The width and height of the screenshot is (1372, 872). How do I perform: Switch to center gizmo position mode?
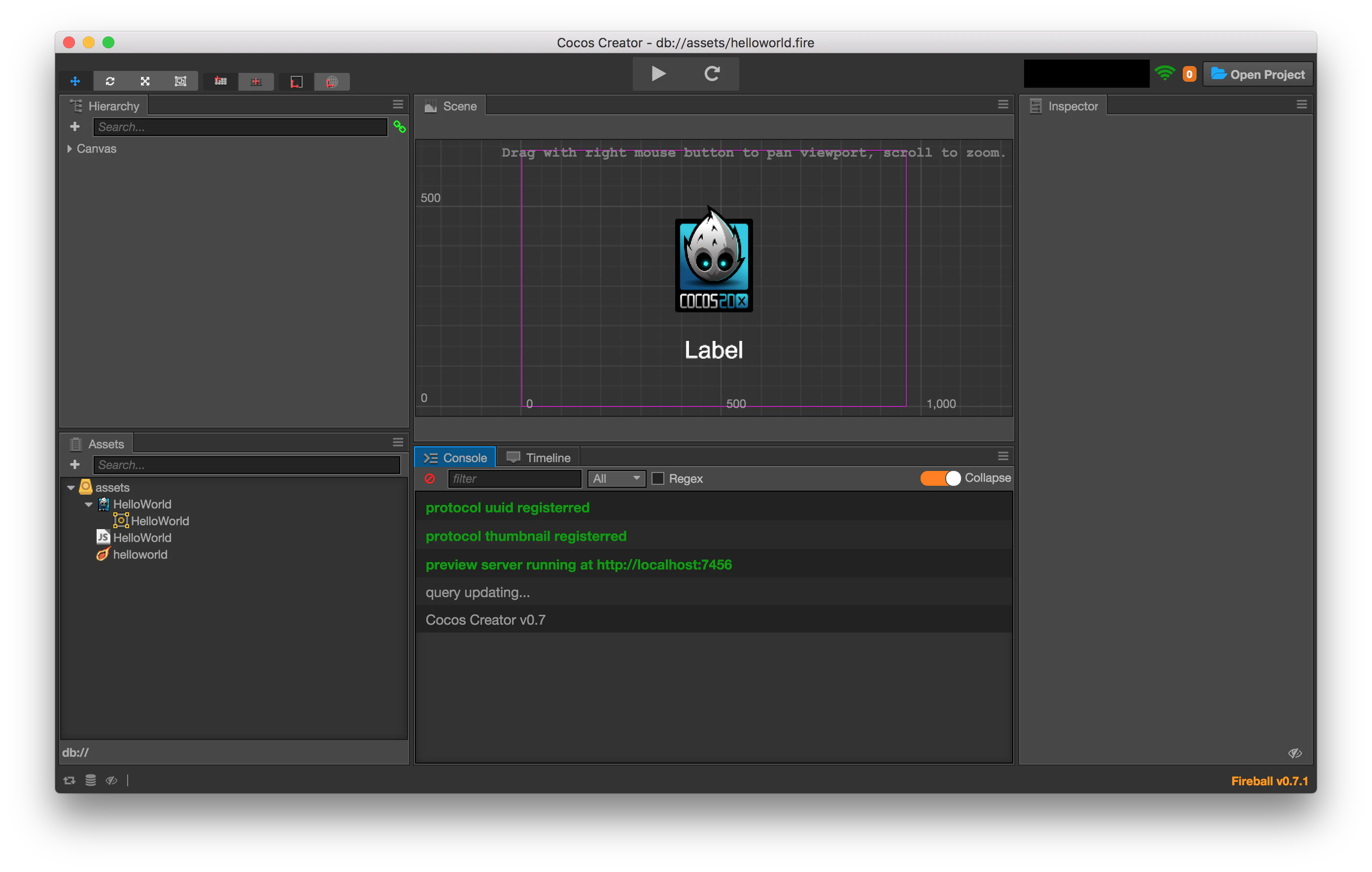(x=256, y=81)
